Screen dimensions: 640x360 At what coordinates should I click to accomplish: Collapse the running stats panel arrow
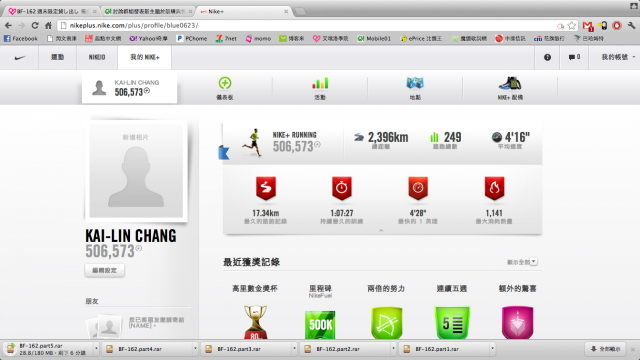tap(381, 231)
